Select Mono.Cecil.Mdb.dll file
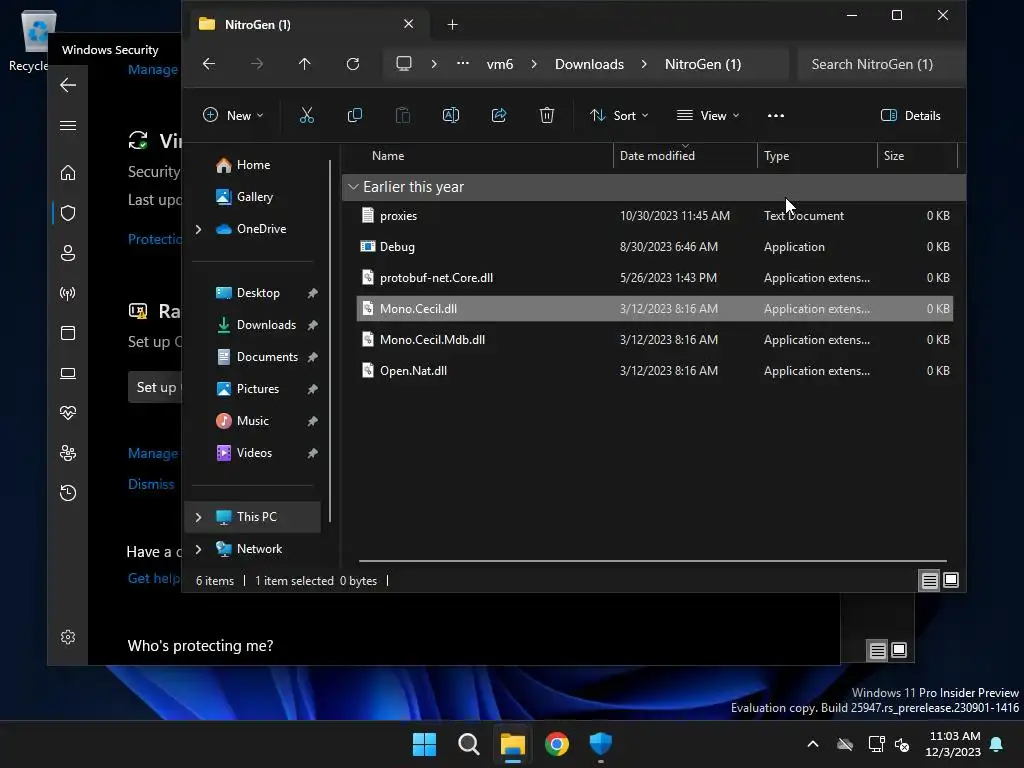 (x=654, y=340)
